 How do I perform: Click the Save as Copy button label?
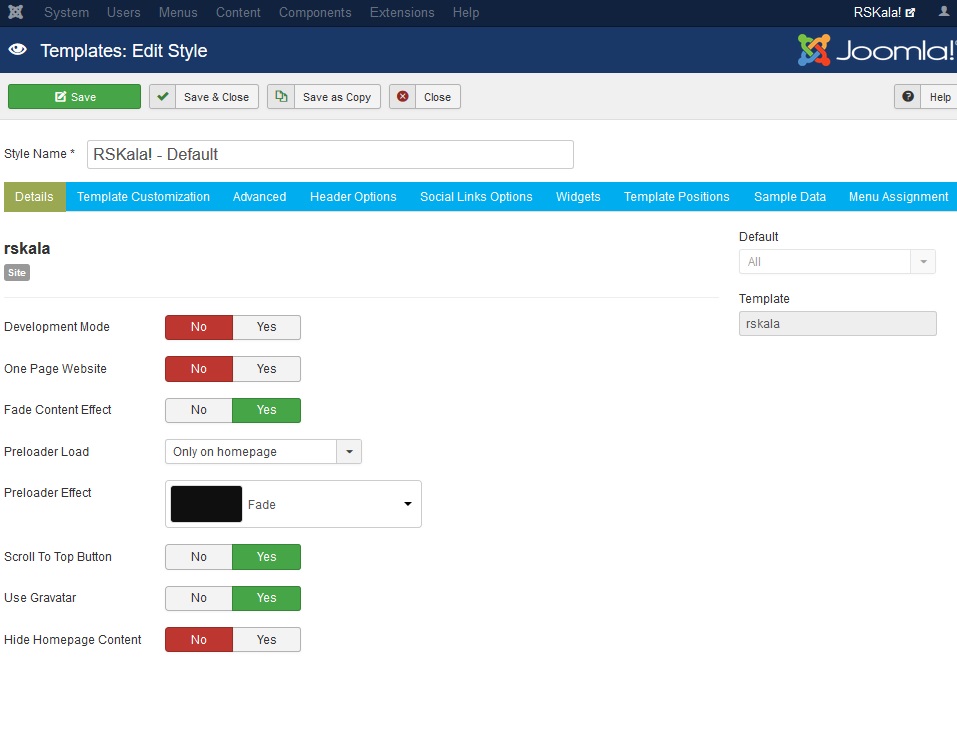pos(337,97)
